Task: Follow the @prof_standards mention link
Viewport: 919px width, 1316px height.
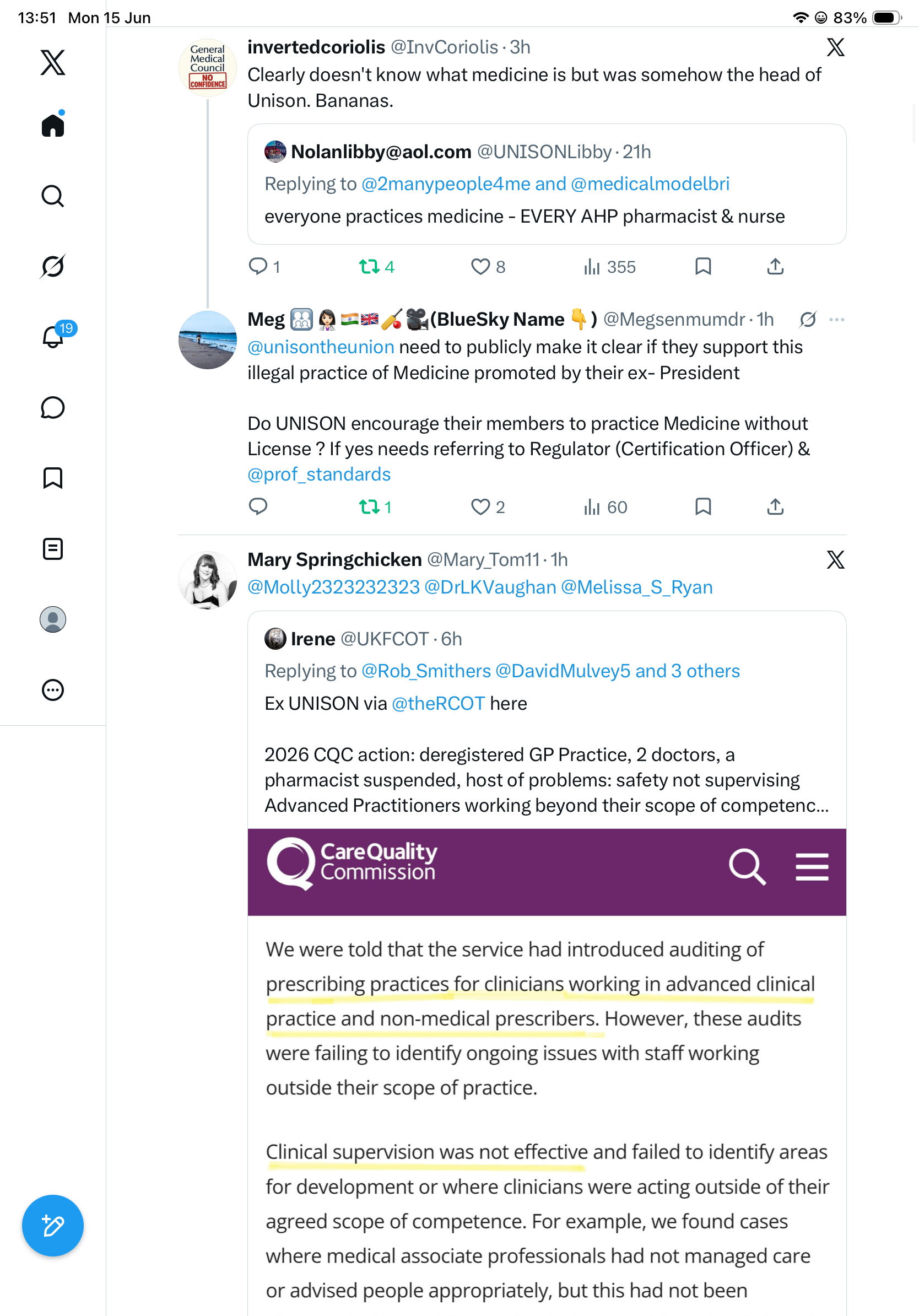Action: (319, 474)
